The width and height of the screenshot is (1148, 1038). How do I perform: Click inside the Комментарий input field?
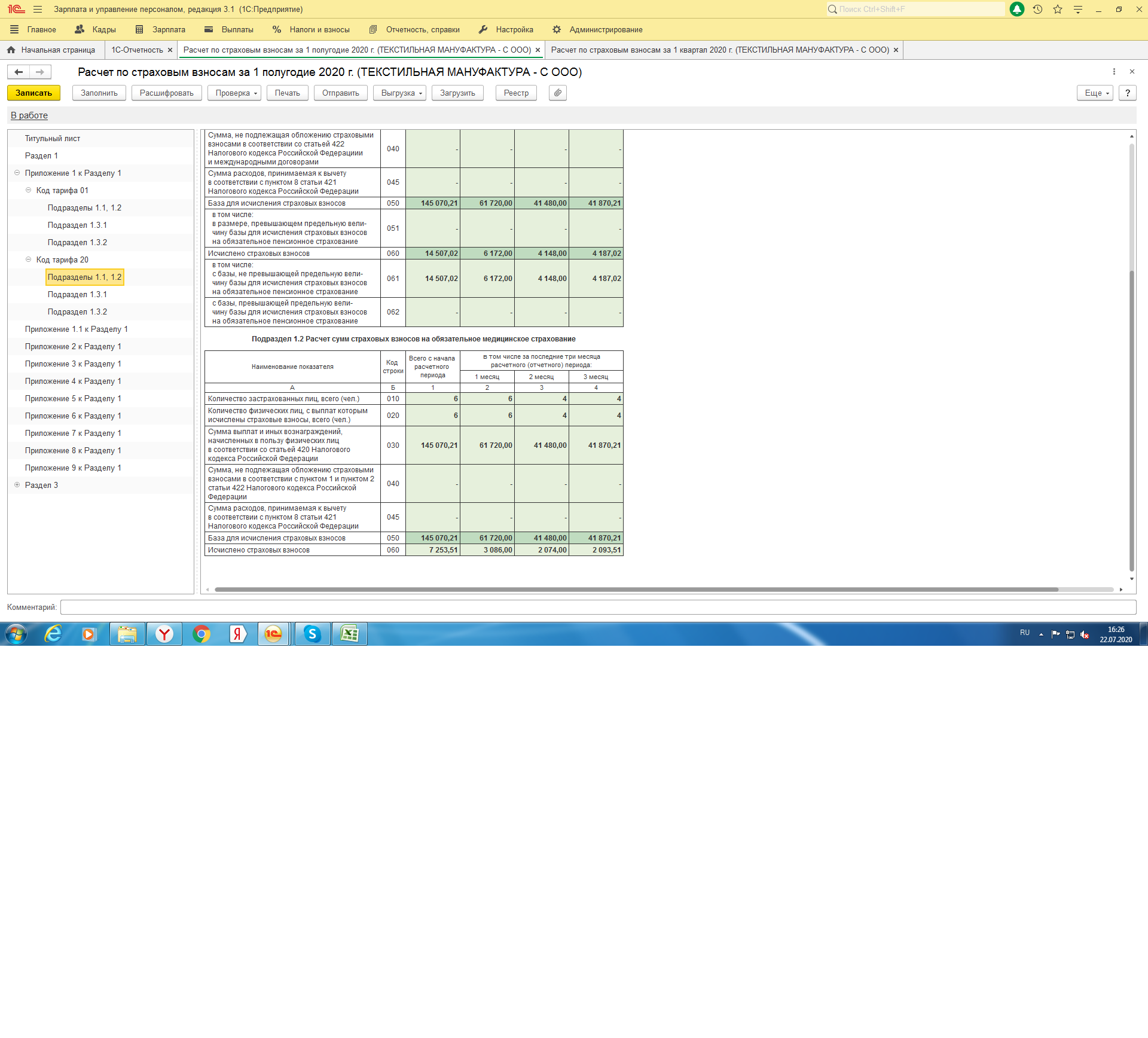pyautogui.click(x=598, y=607)
